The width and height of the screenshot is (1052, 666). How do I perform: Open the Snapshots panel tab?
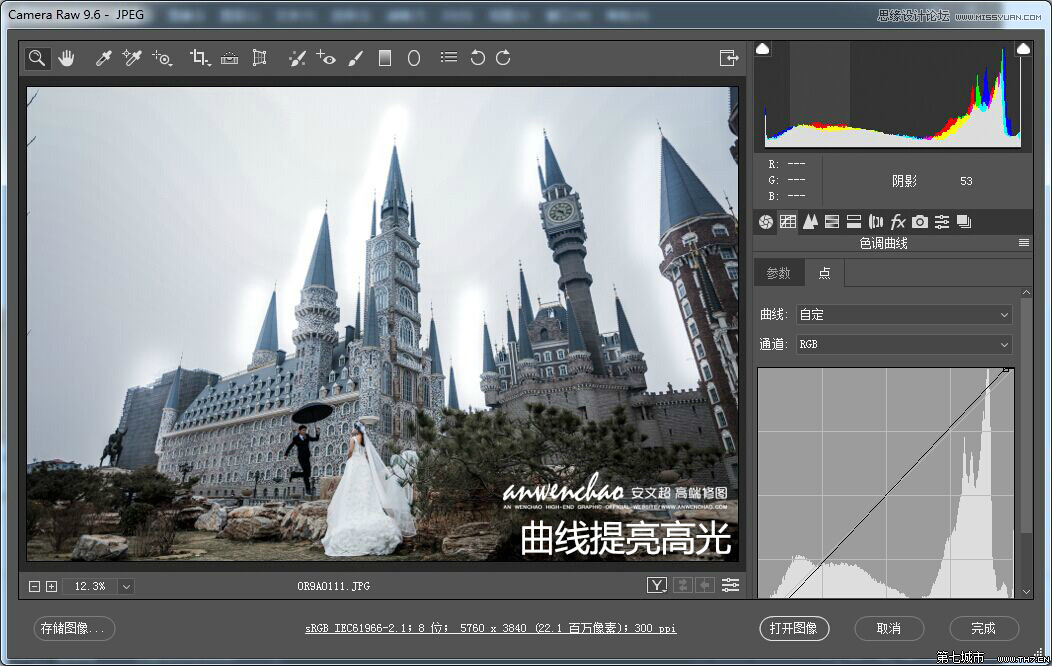(x=964, y=222)
